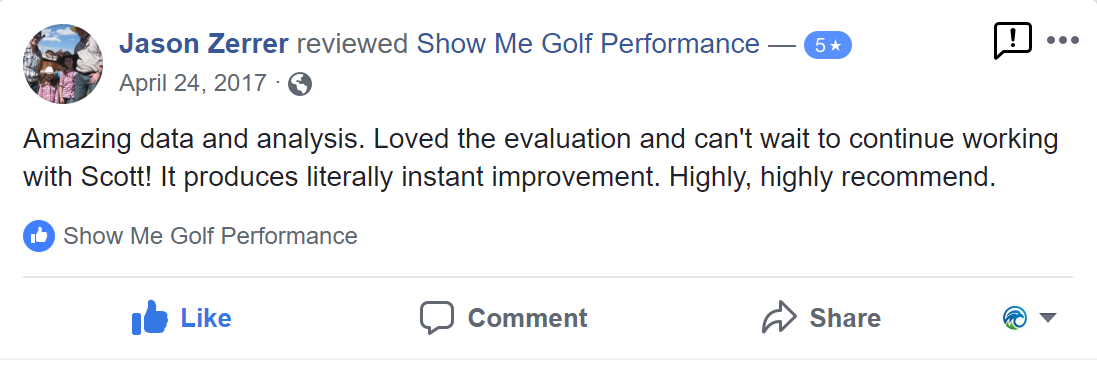Click the Share button label
Screen dimensions: 1097x375
845,318
